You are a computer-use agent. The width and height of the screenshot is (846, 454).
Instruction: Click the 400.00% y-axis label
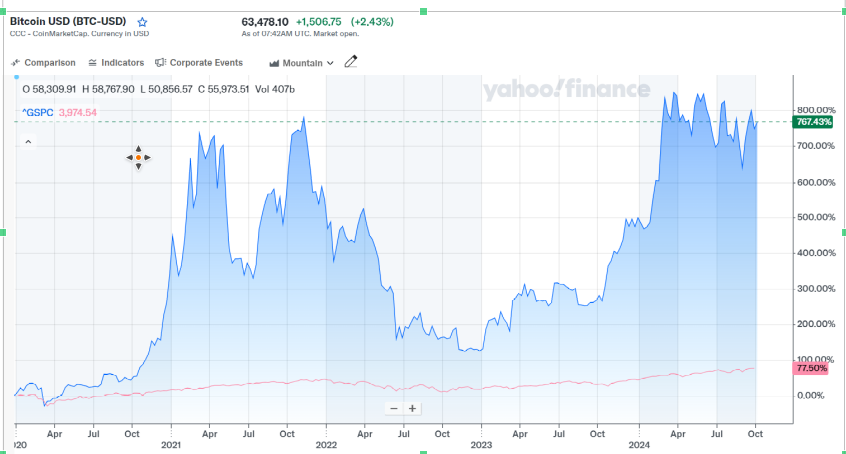pos(816,253)
